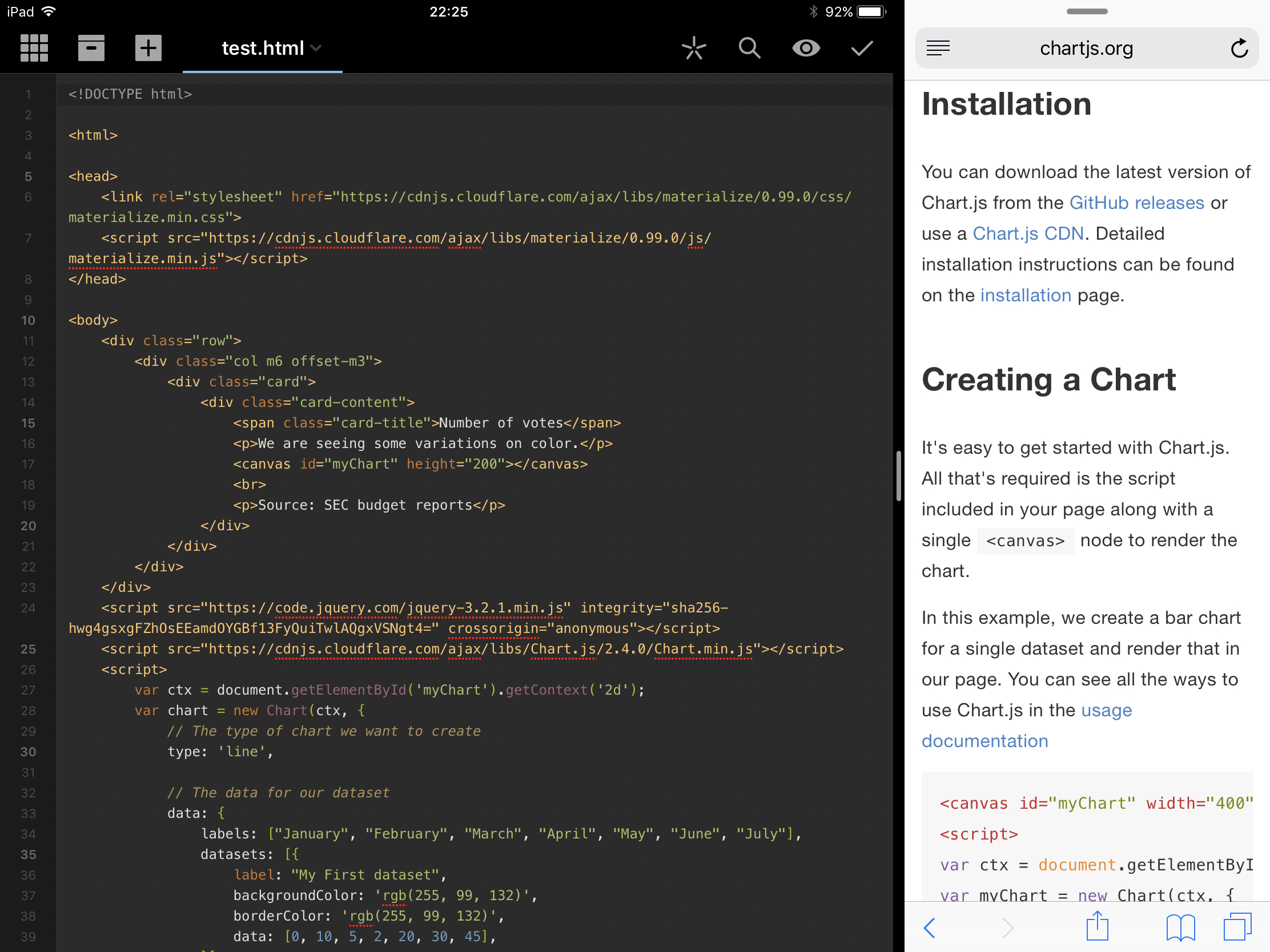Tap the jquery-3.2.1.min.js script URL
This screenshot has width=1270, height=952.
click(x=385, y=608)
